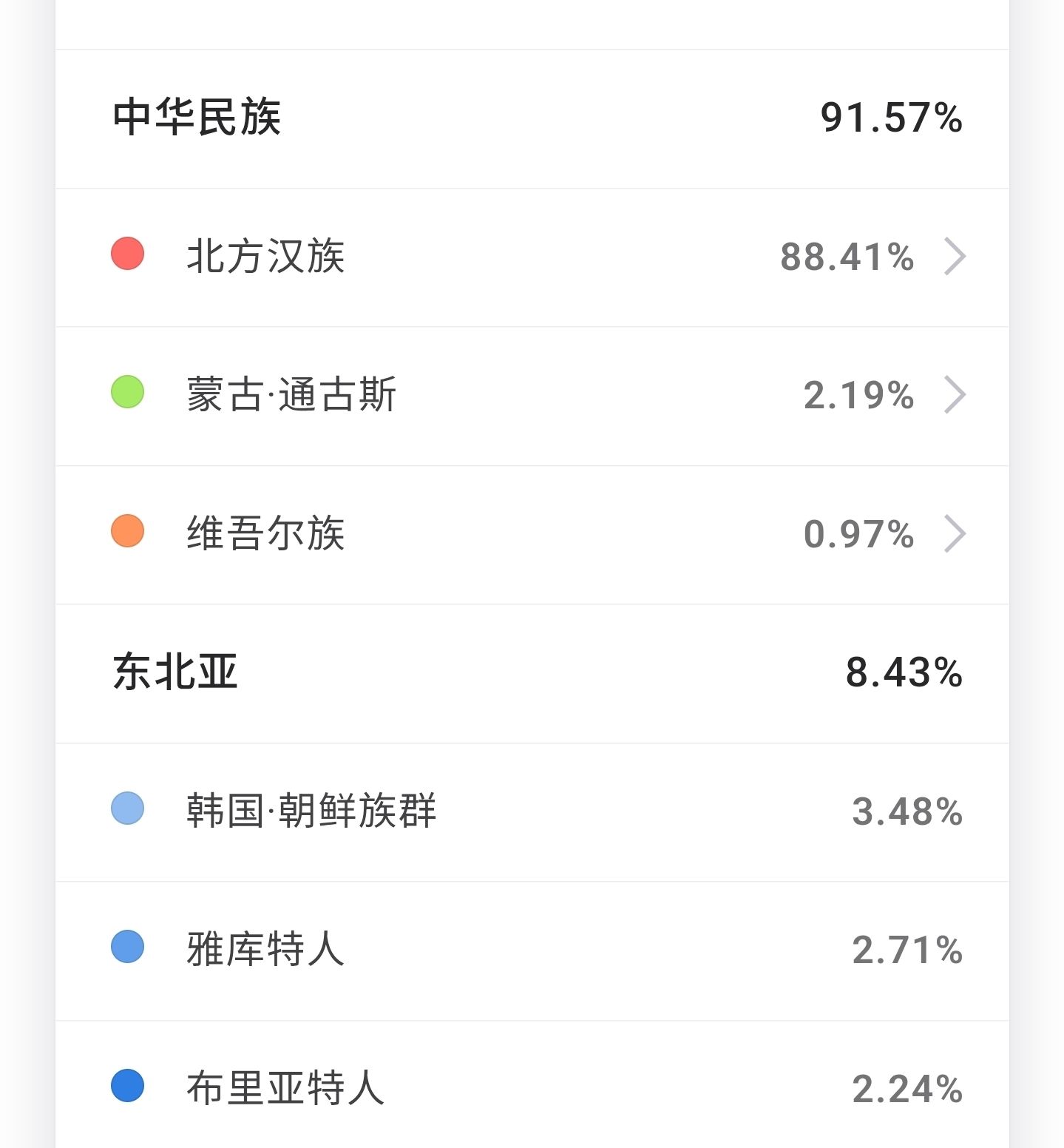
Task: Tap the 雅库特人 label
Action: coord(265,950)
